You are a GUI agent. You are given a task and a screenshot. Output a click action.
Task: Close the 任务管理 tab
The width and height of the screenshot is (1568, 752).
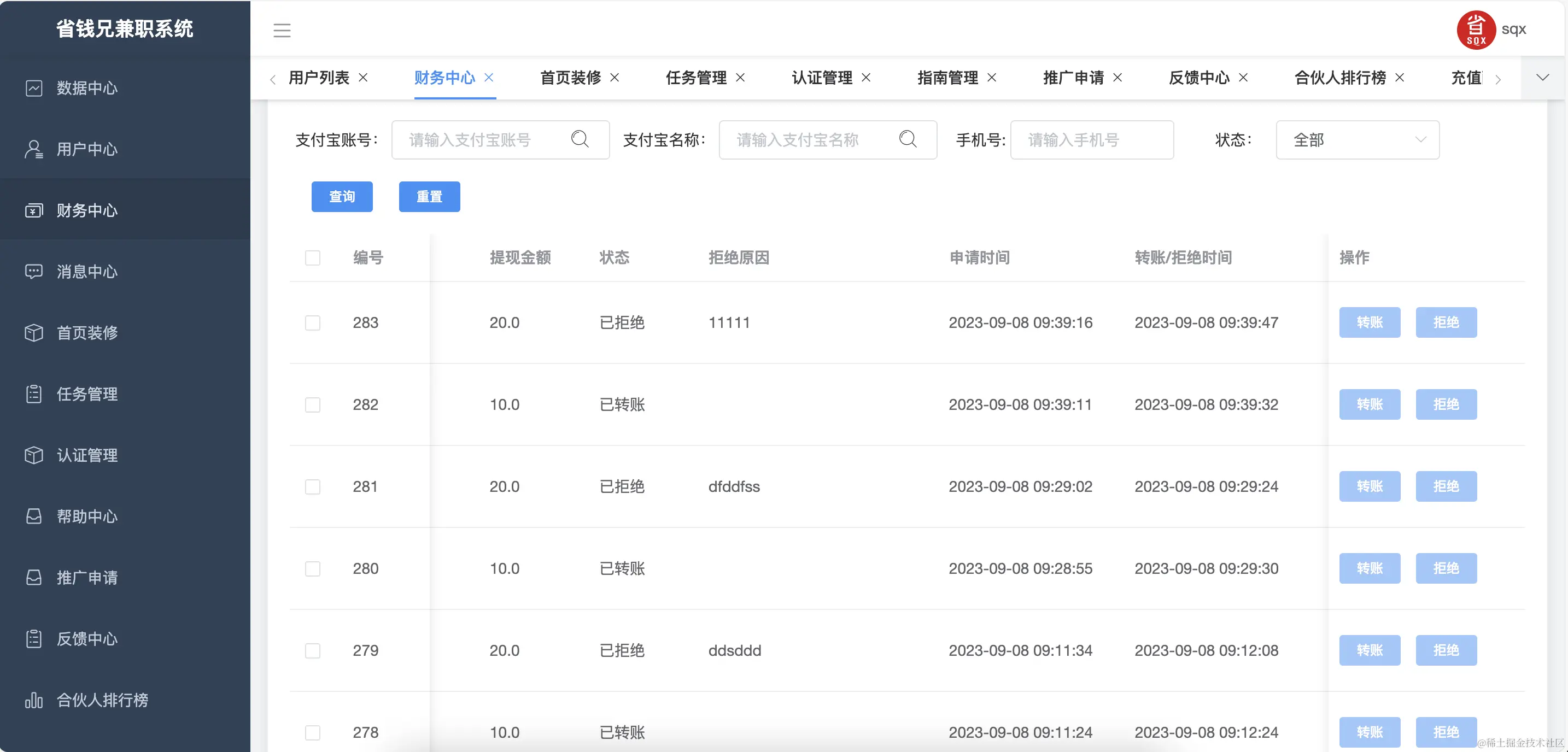pyautogui.click(x=740, y=77)
